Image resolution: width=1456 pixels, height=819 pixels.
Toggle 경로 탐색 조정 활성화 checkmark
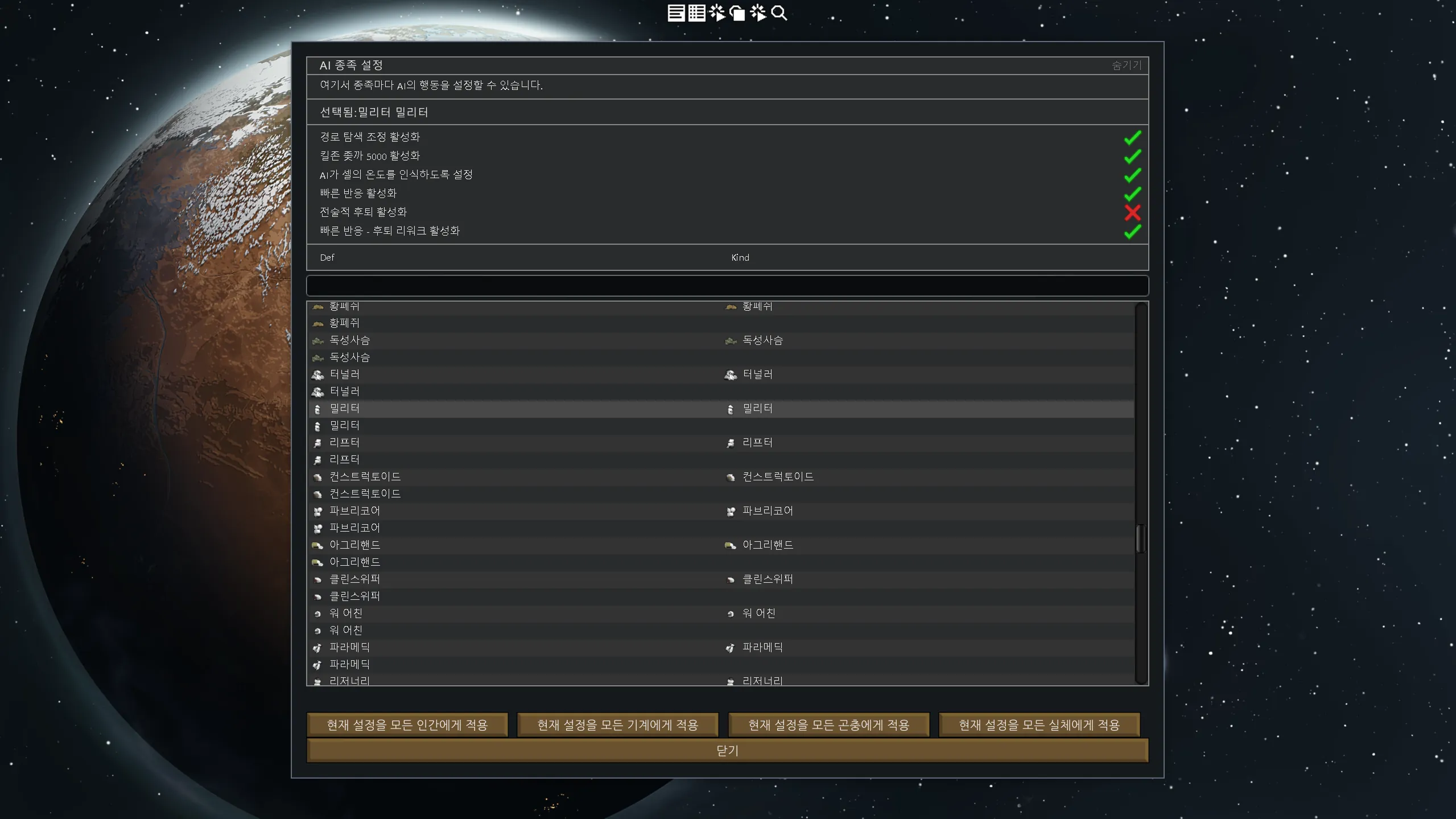click(1132, 137)
